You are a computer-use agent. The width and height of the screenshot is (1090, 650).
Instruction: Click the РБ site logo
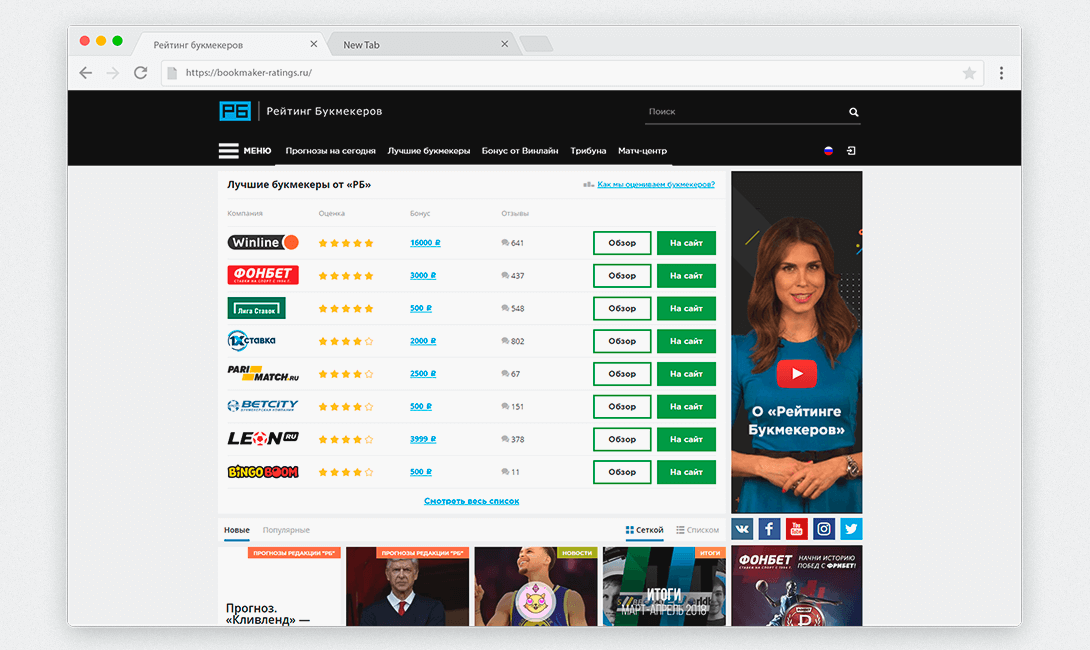tap(235, 111)
